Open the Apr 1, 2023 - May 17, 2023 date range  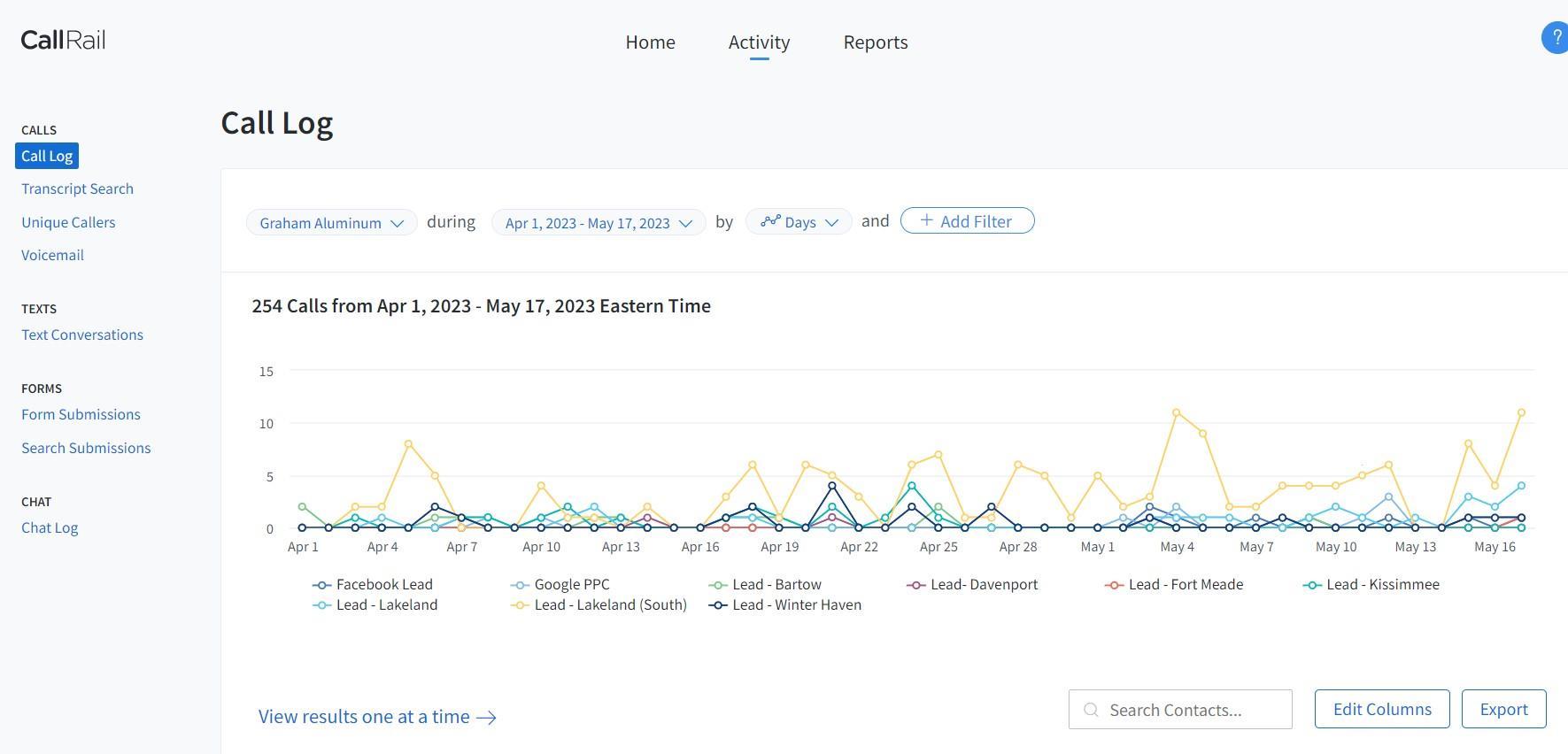[x=599, y=222]
